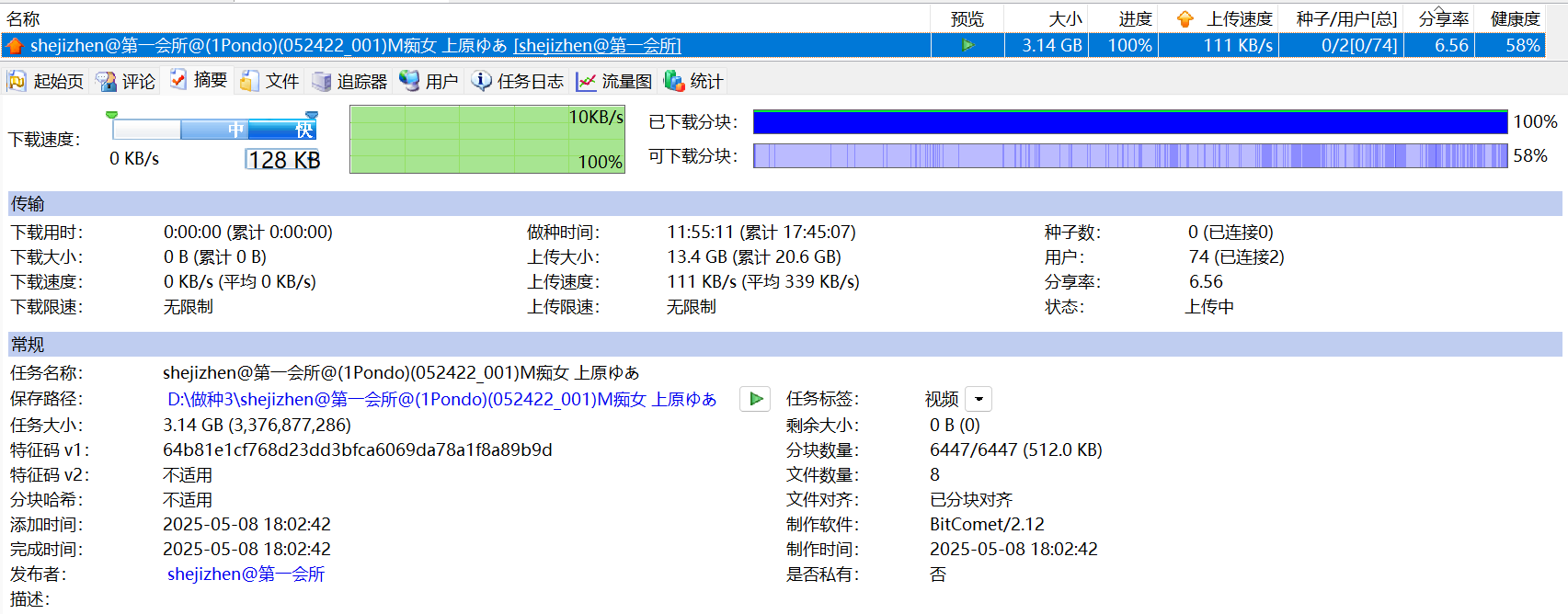Open the 文件 tab
The width and height of the screenshot is (1568, 614).
[269, 81]
